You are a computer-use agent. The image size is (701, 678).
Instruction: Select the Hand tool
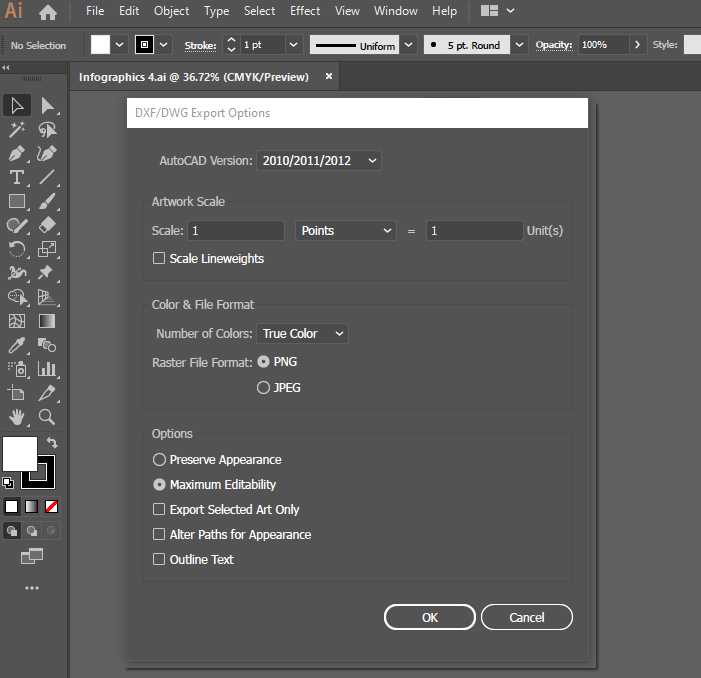pos(17,417)
